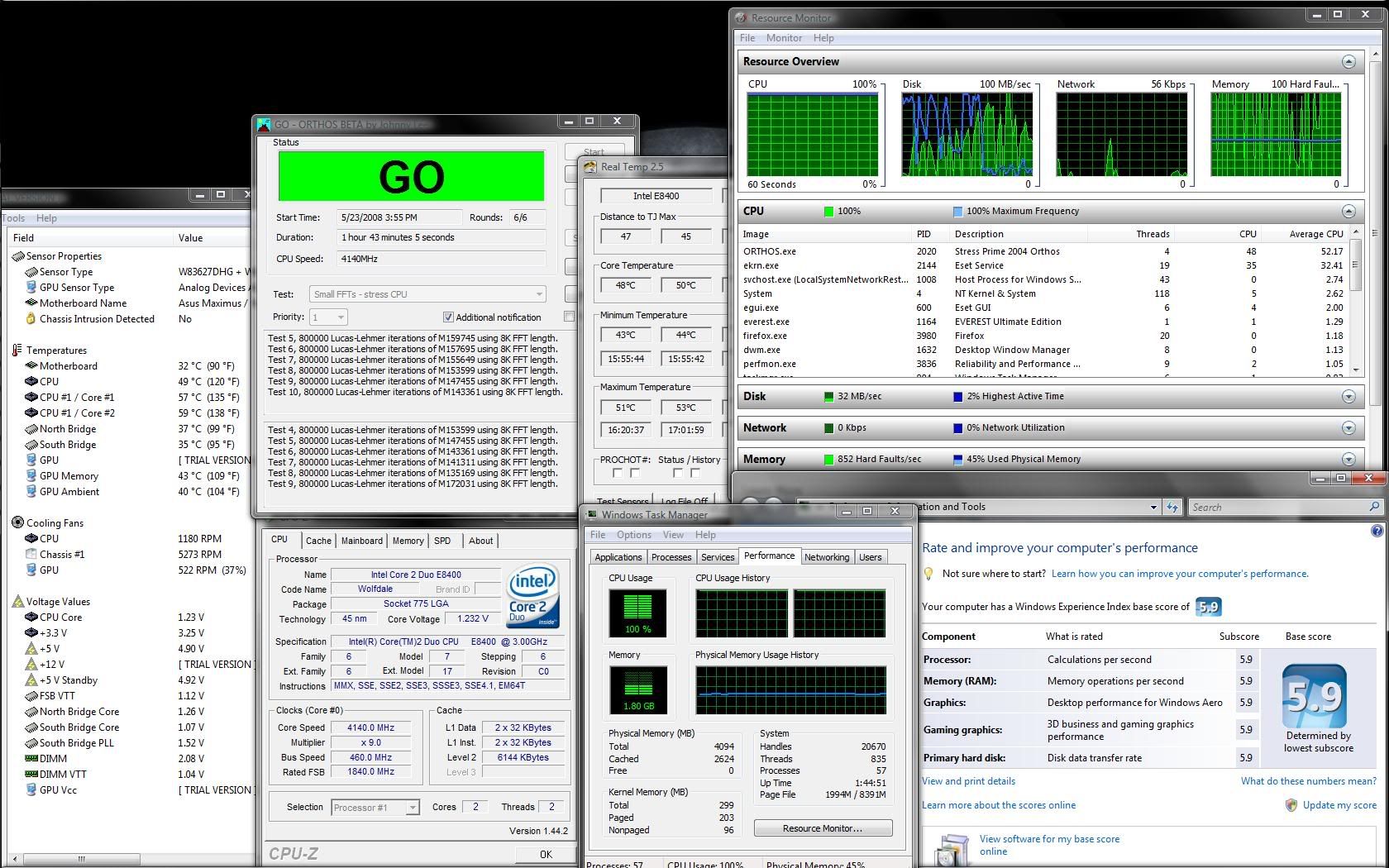Click the shield icon beside Update my score
This screenshot has width=1389, height=868.
(x=1291, y=805)
